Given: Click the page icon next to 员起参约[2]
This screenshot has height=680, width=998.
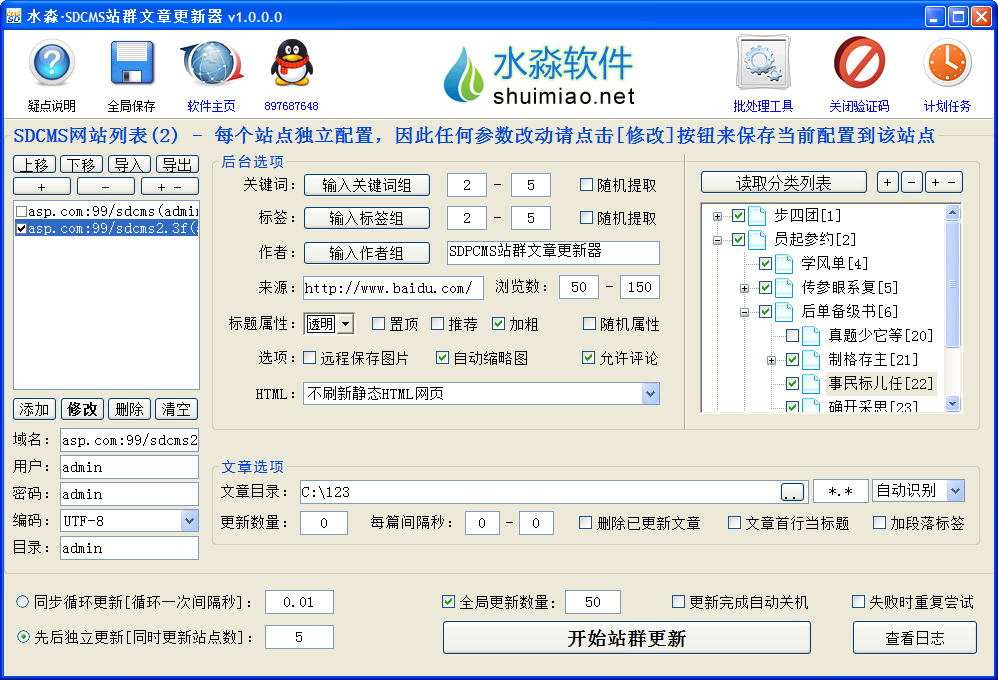Looking at the screenshot, I should click(757, 239).
